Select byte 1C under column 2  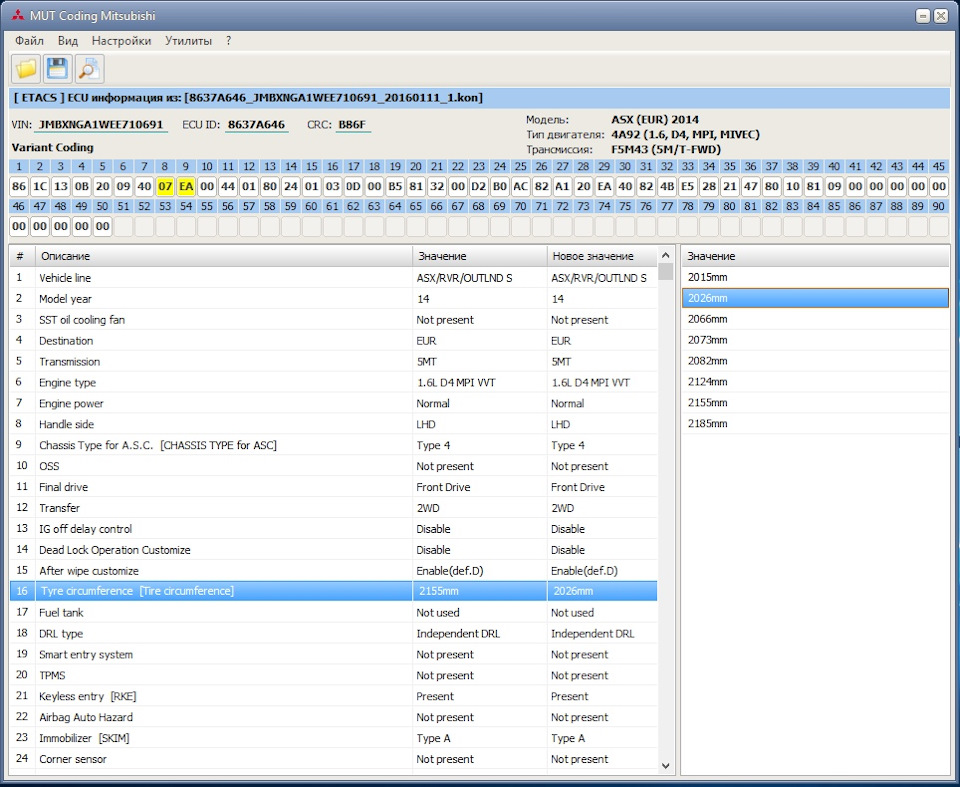[40, 186]
